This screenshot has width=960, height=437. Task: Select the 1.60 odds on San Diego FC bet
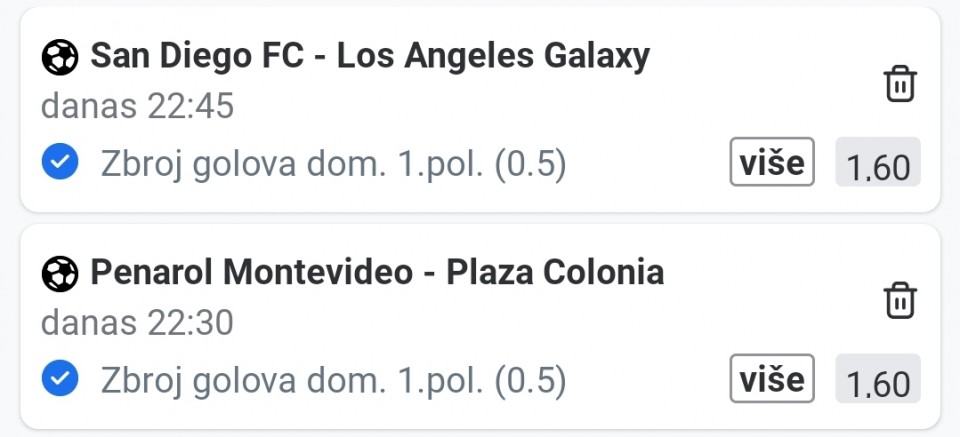(877, 162)
